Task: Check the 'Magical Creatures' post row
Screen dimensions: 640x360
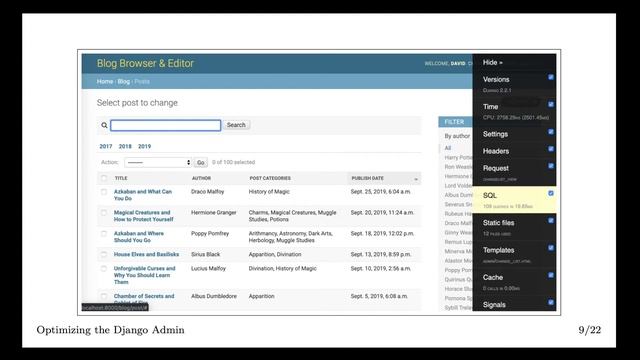Action: pos(104,213)
